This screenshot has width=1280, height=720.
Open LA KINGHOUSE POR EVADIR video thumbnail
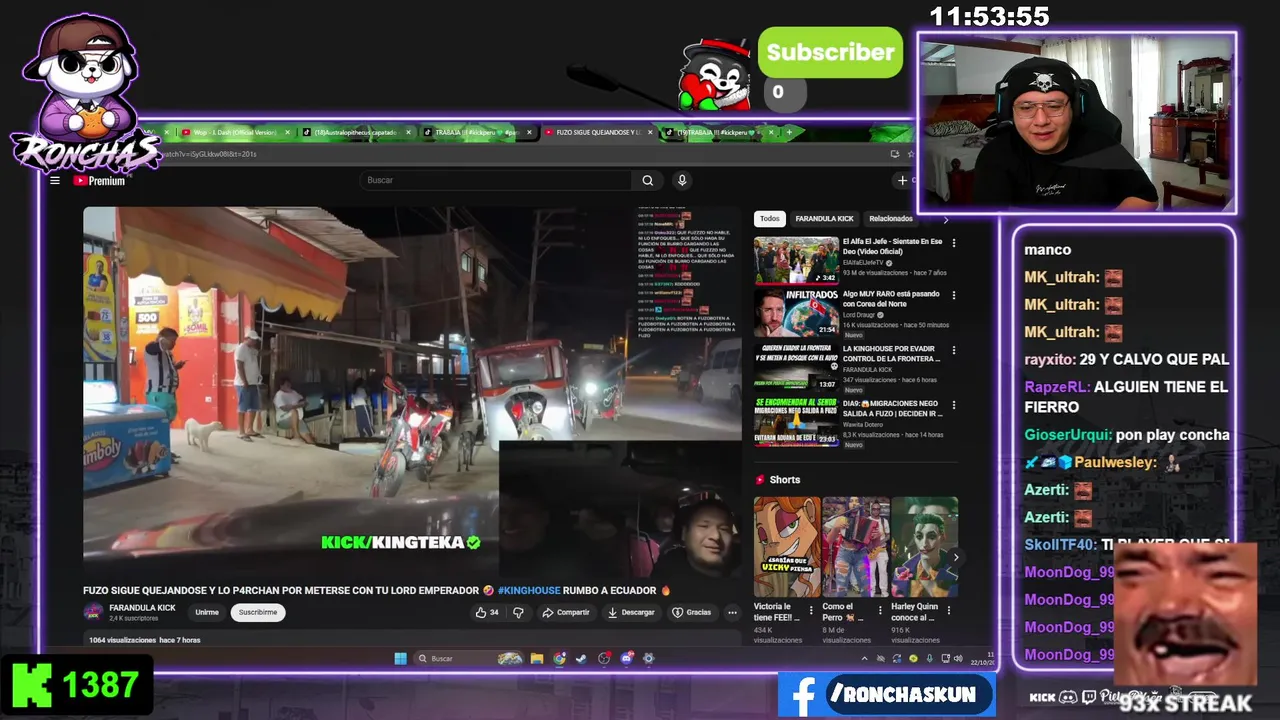(796, 368)
